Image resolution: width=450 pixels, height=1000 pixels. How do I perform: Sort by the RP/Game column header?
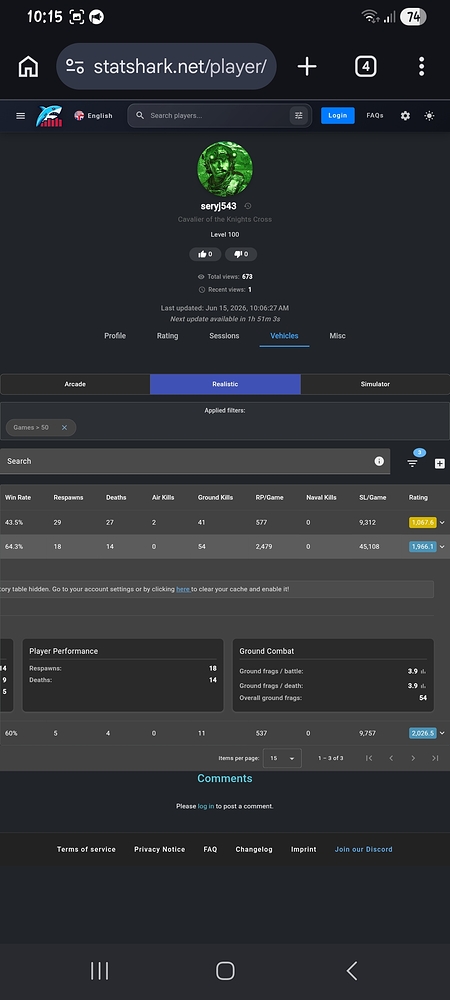270,497
